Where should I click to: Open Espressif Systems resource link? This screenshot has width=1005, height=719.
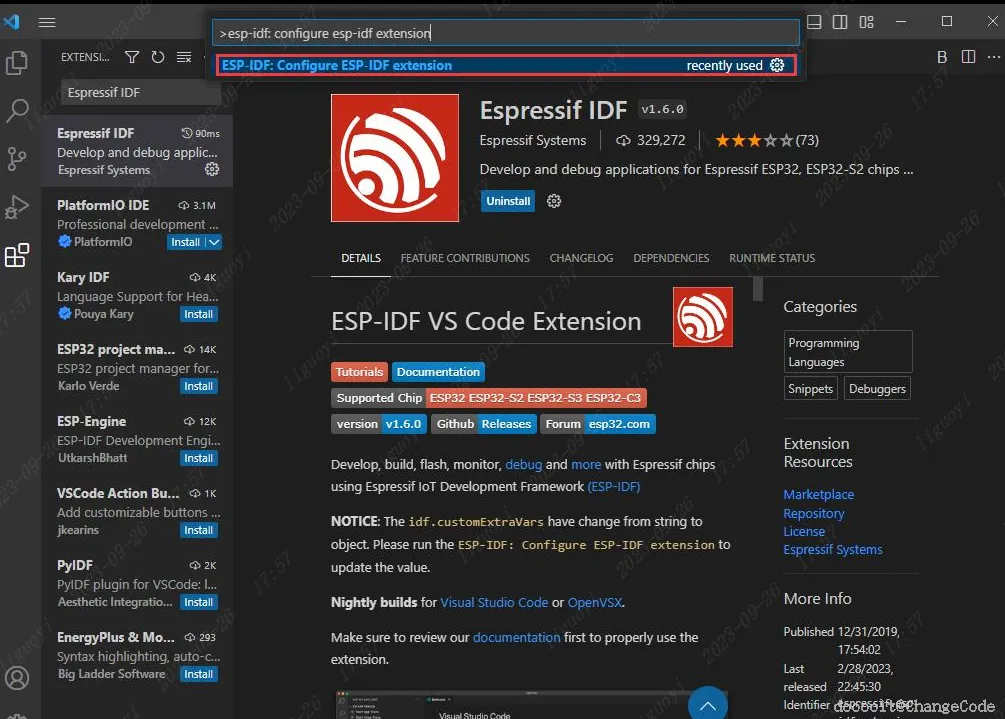point(833,549)
